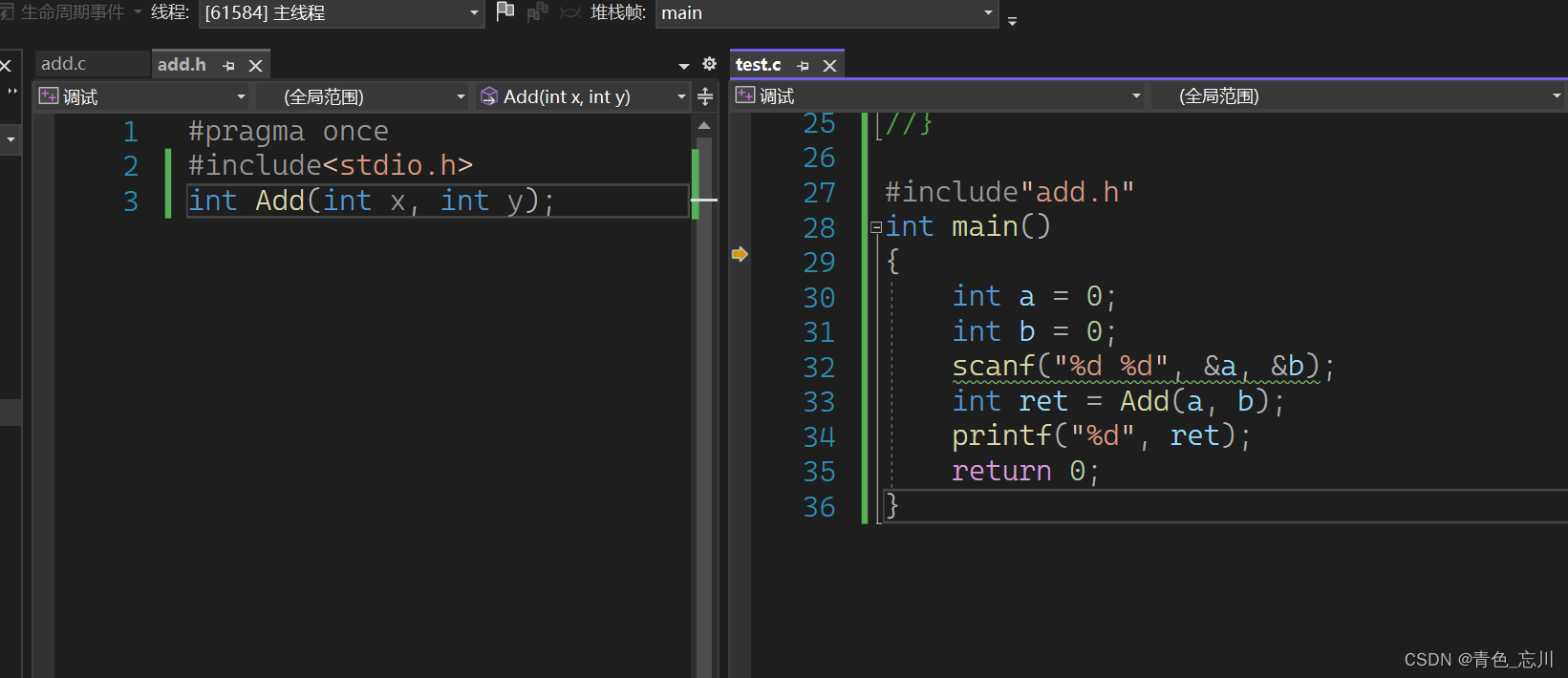Switch to the test.c tab
The image size is (1568, 678).
pos(758,65)
